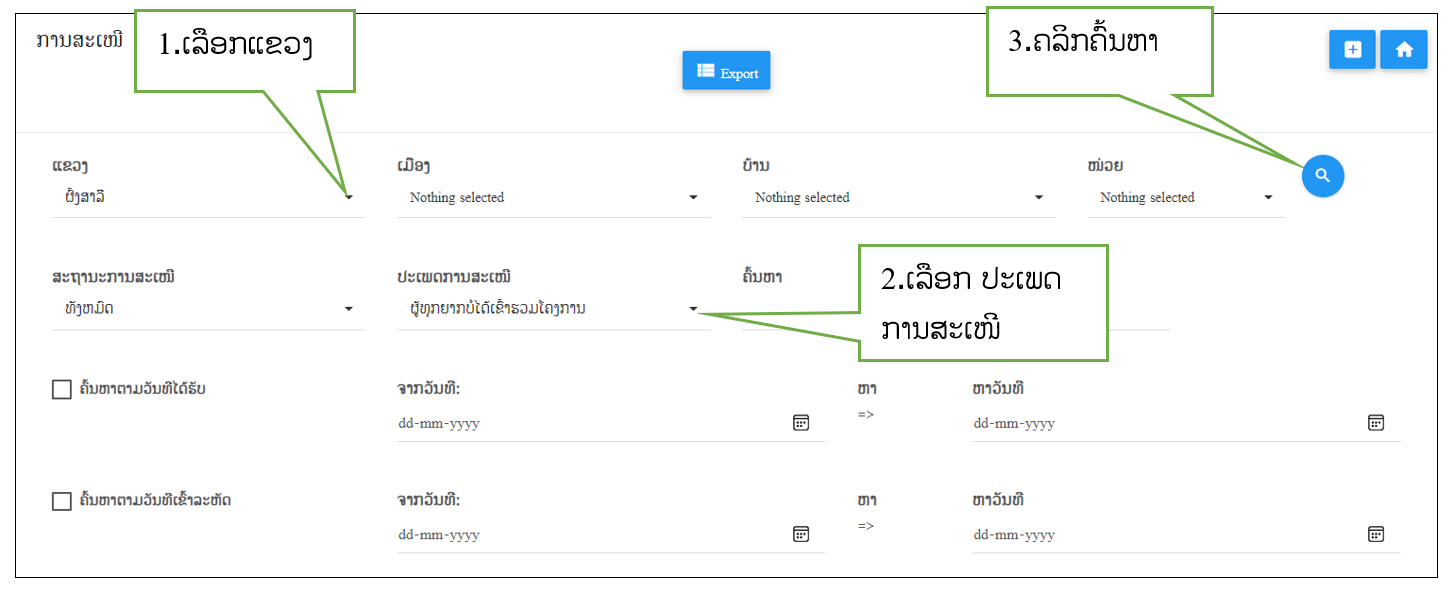Click the Export button
This screenshot has height=589, width=1454.
(x=726, y=72)
